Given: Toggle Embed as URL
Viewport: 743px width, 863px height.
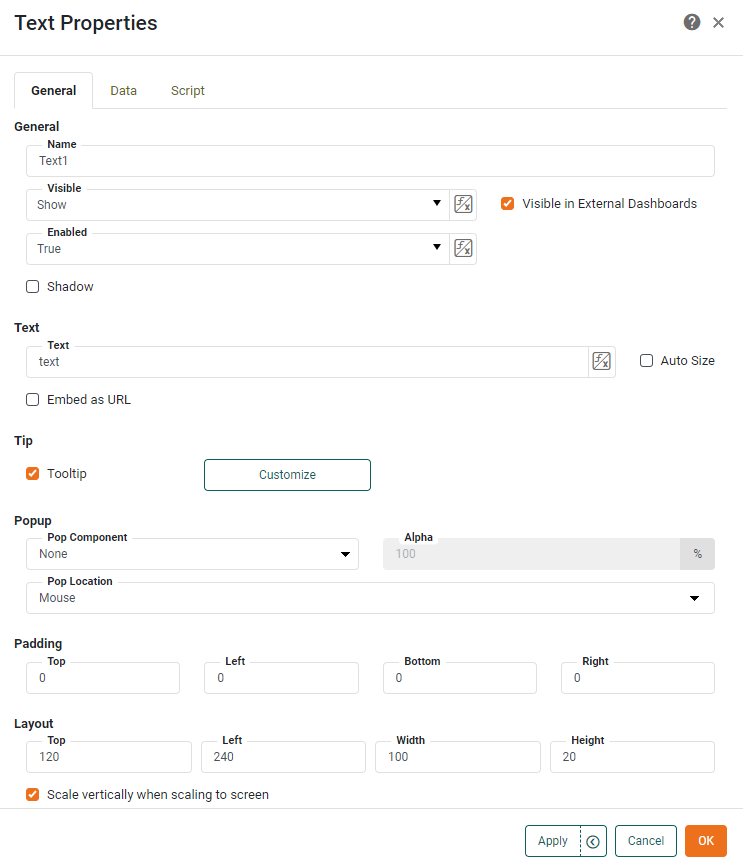Looking at the screenshot, I should [x=32, y=399].
